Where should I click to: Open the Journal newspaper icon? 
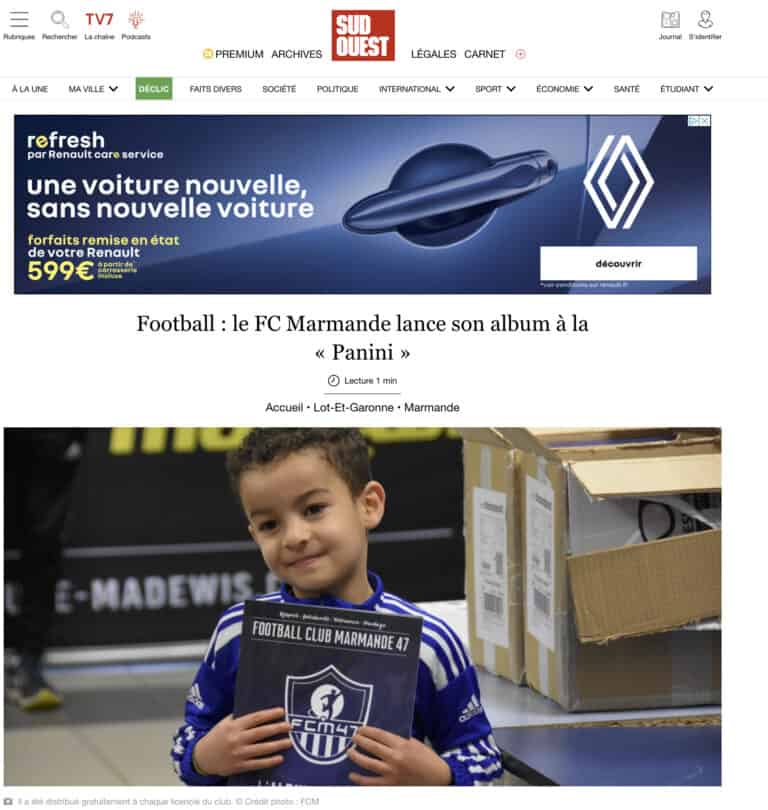coord(670,20)
